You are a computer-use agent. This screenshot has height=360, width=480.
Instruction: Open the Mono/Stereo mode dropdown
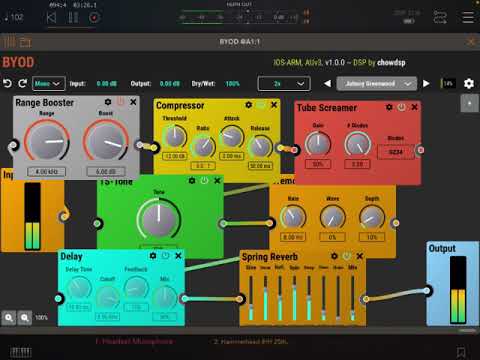click(x=48, y=83)
